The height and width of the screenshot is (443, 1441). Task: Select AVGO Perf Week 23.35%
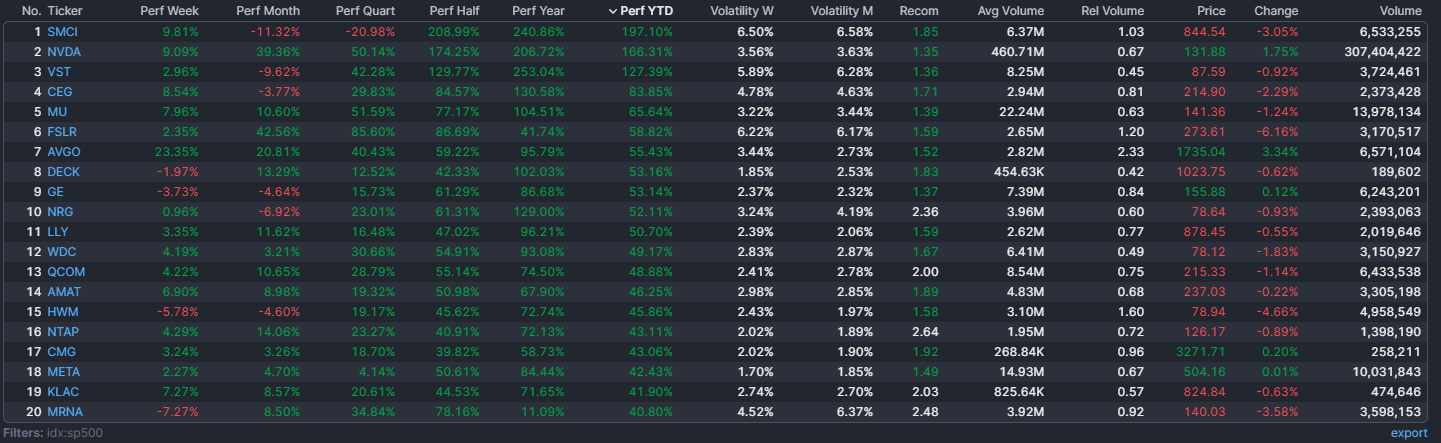[x=177, y=152]
